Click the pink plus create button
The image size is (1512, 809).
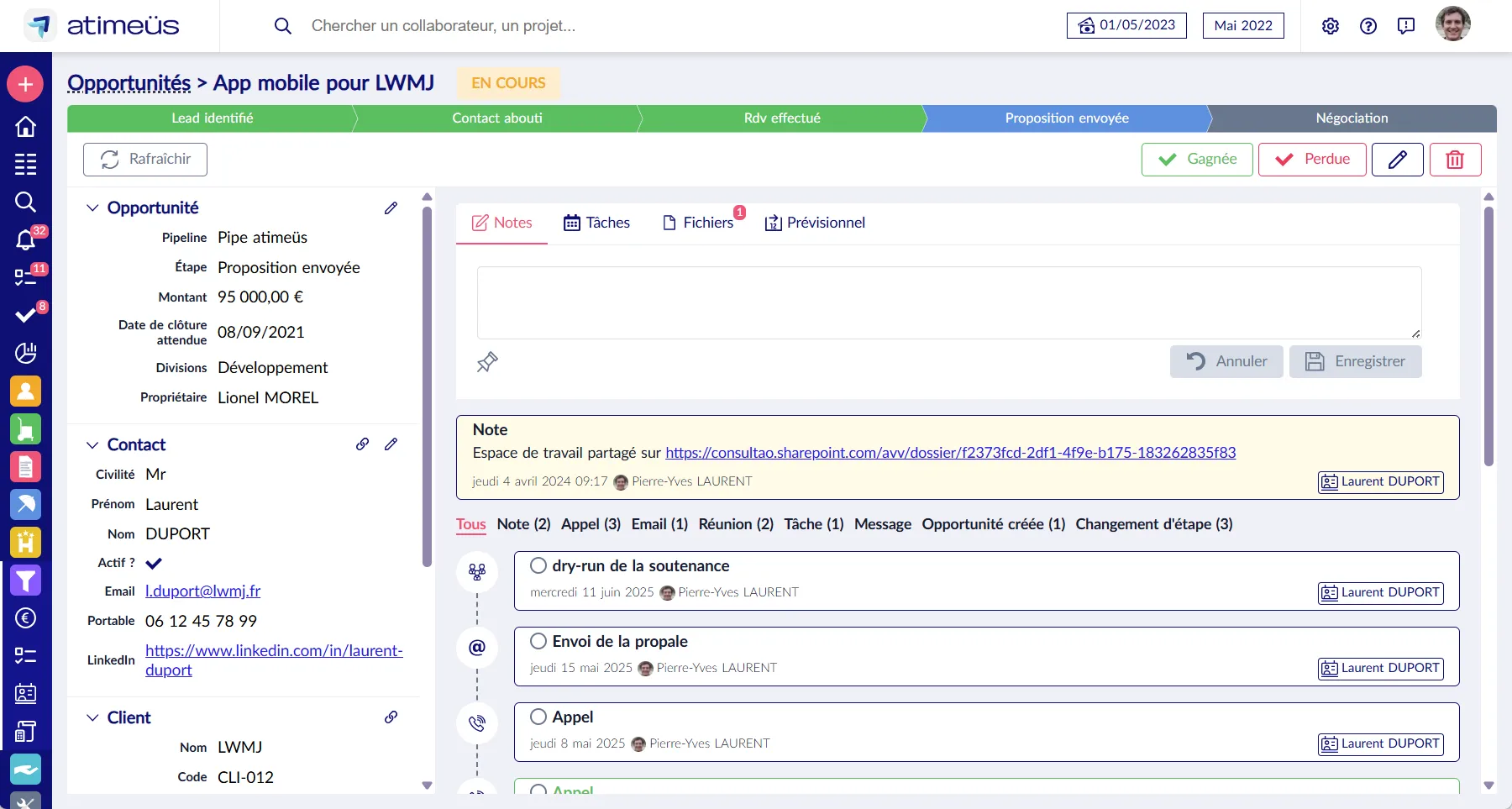coord(25,85)
